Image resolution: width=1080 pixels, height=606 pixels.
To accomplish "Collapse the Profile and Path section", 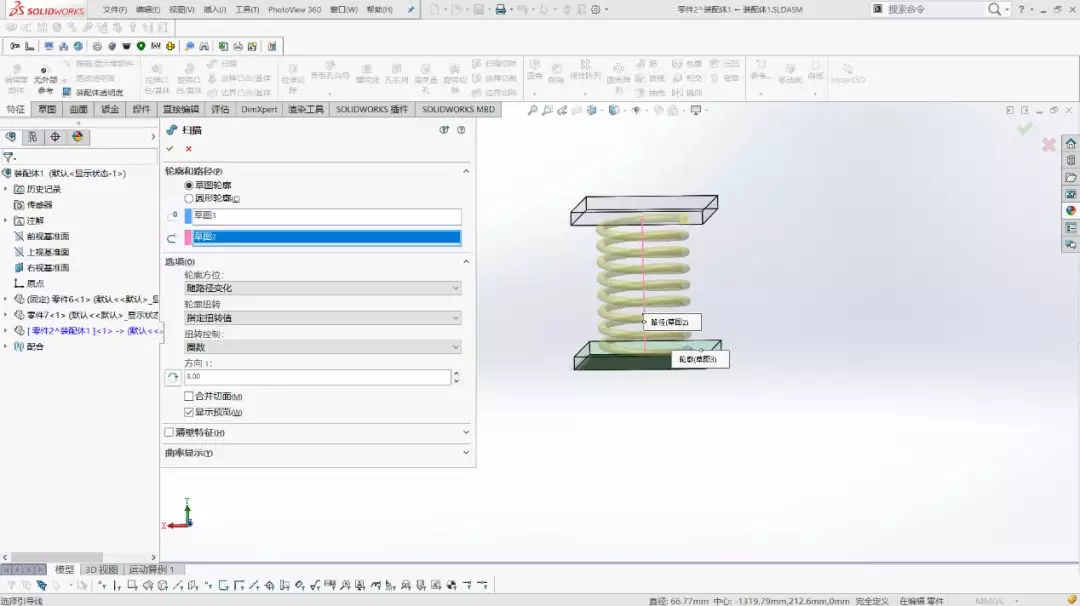I will pyautogui.click(x=466, y=171).
